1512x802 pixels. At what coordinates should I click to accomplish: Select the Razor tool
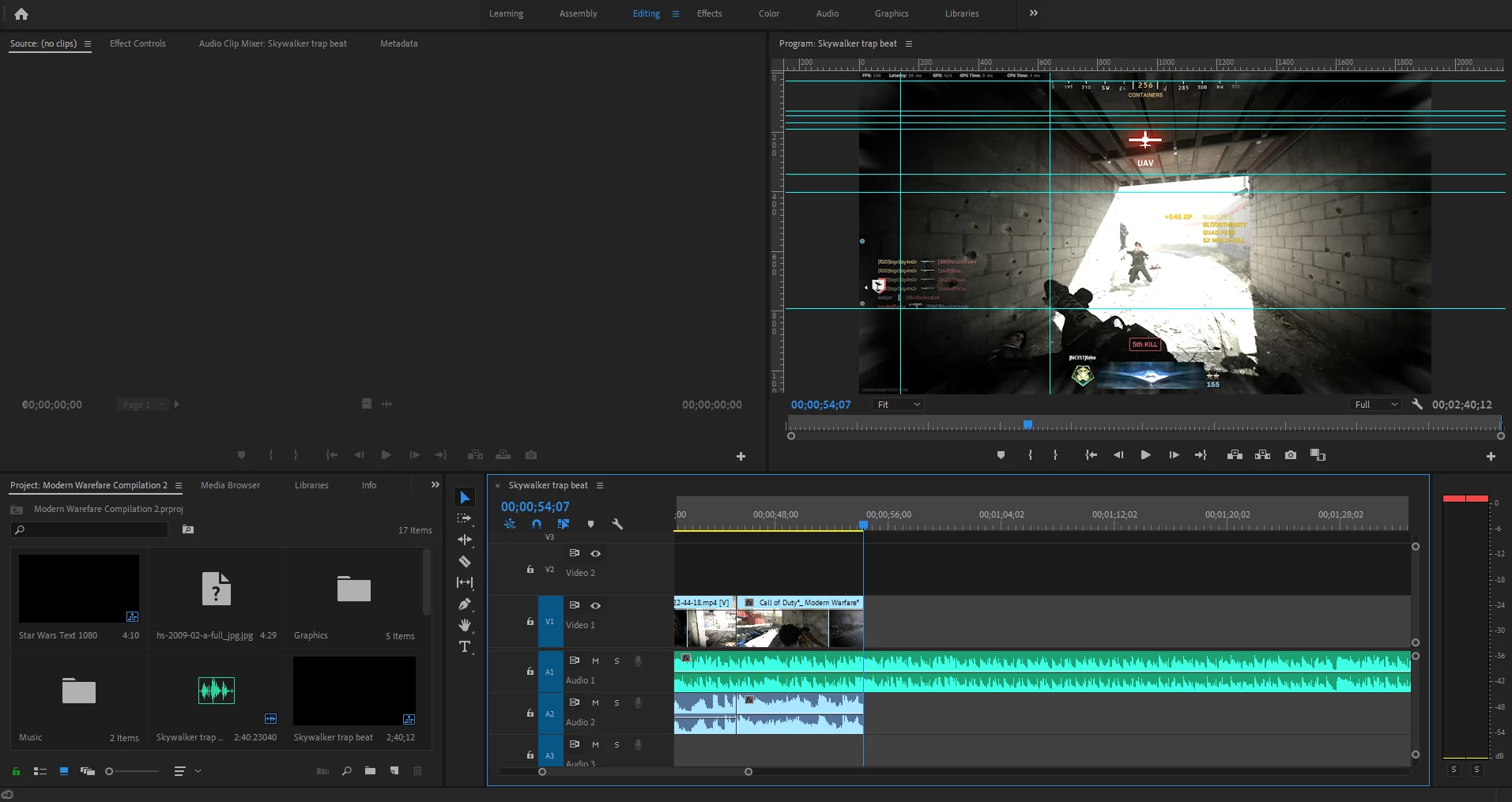465,562
